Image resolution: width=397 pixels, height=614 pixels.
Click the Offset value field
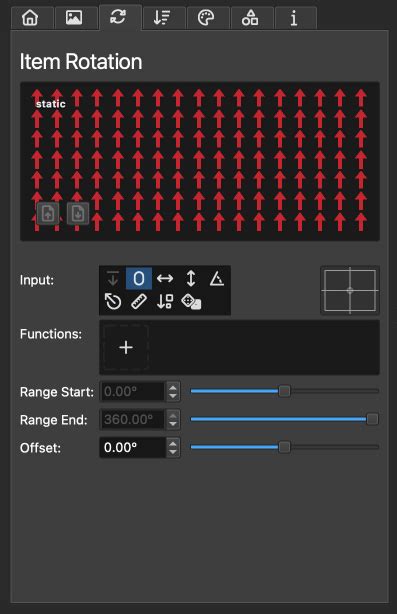click(132, 447)
